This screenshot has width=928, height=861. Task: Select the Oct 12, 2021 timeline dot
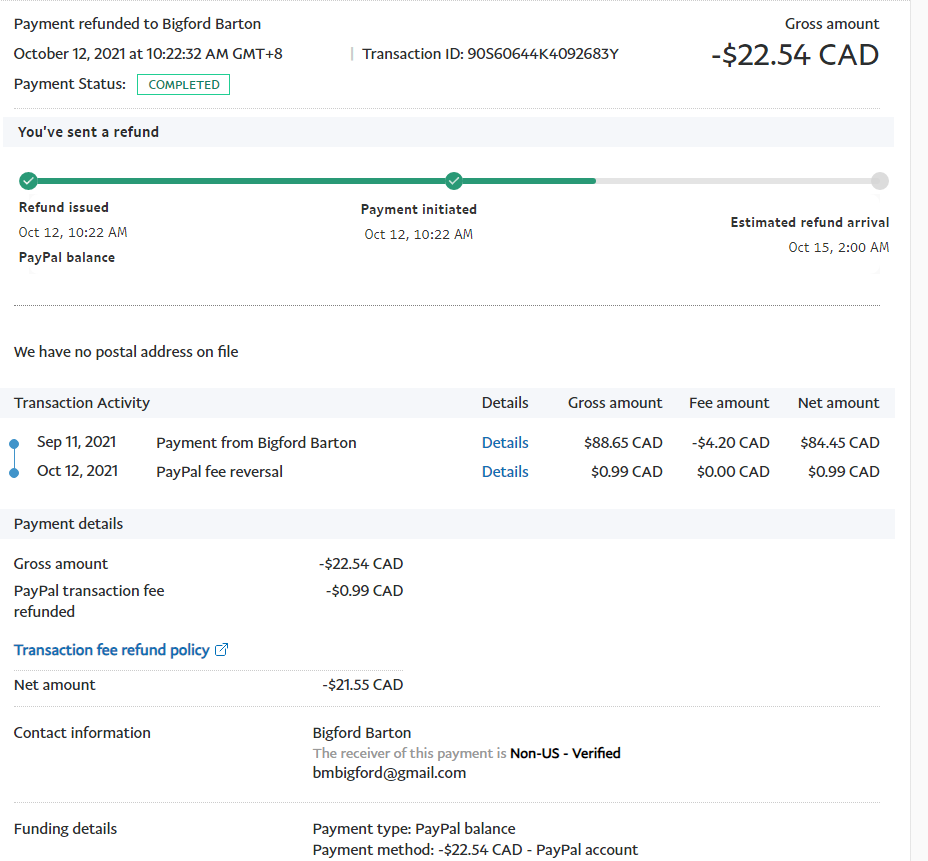(x=14, y=472)
